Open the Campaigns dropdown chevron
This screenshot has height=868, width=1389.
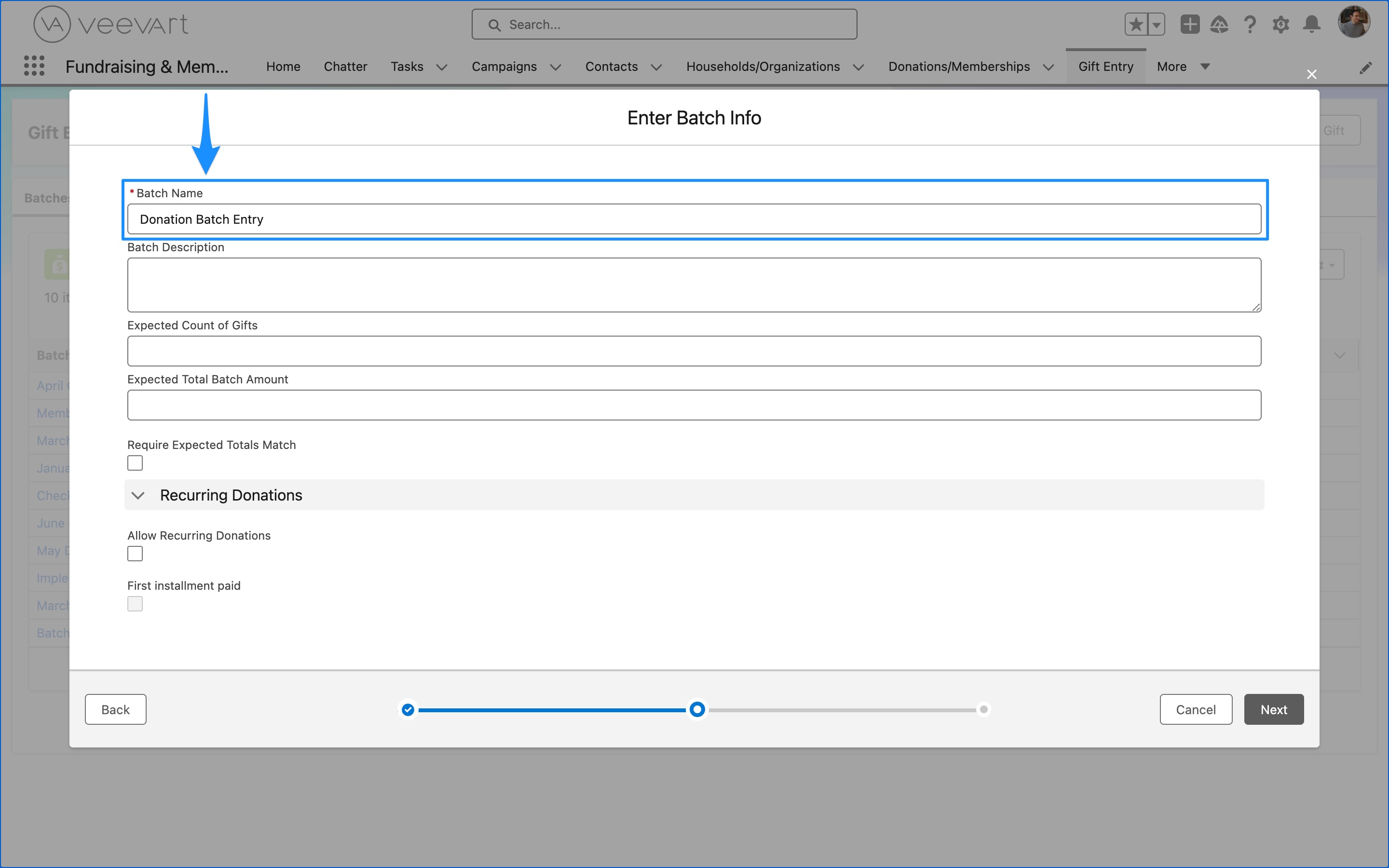click(x=555, y=67)
